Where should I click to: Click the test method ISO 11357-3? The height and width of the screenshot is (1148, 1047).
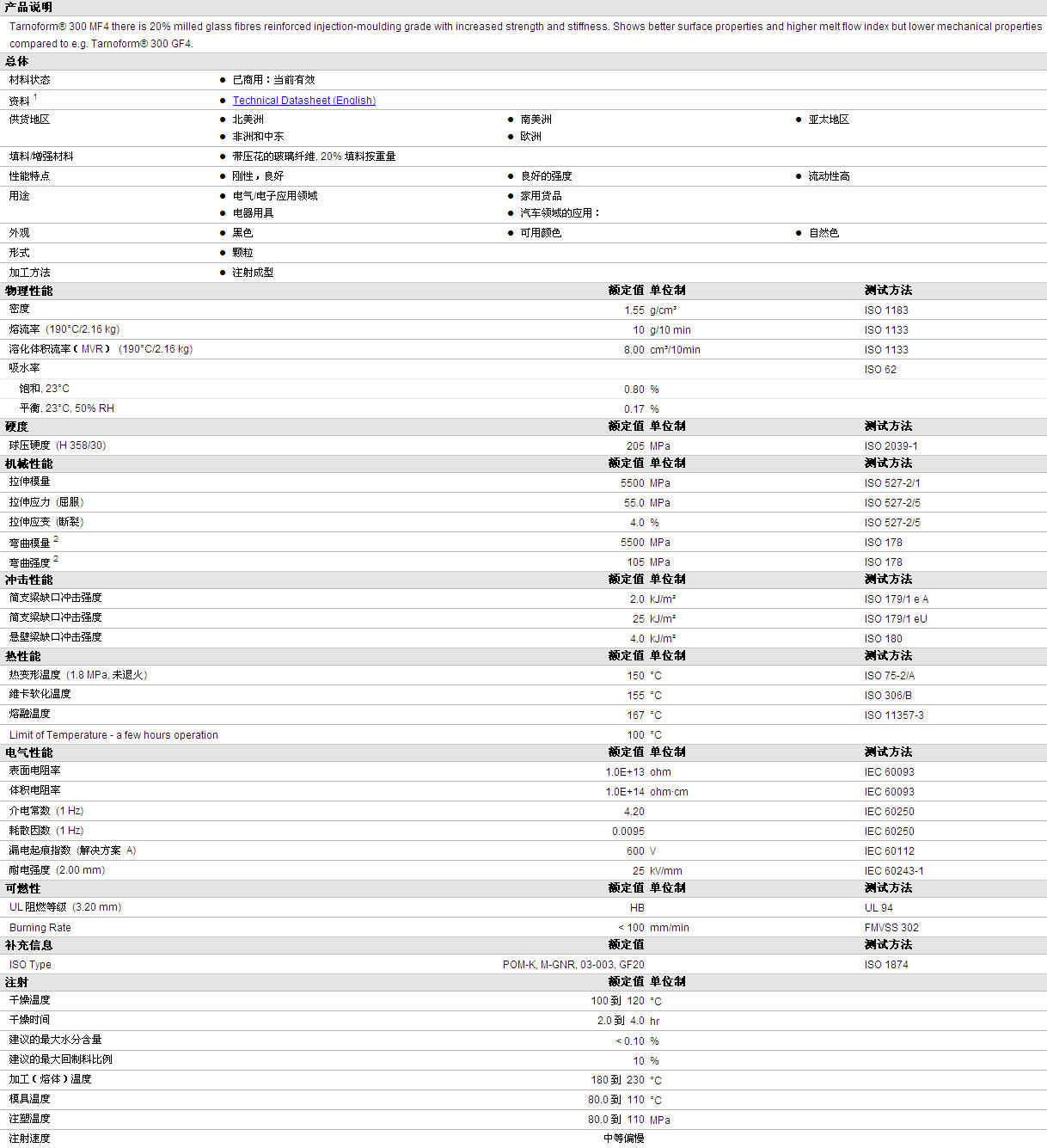tap(894, 715)
